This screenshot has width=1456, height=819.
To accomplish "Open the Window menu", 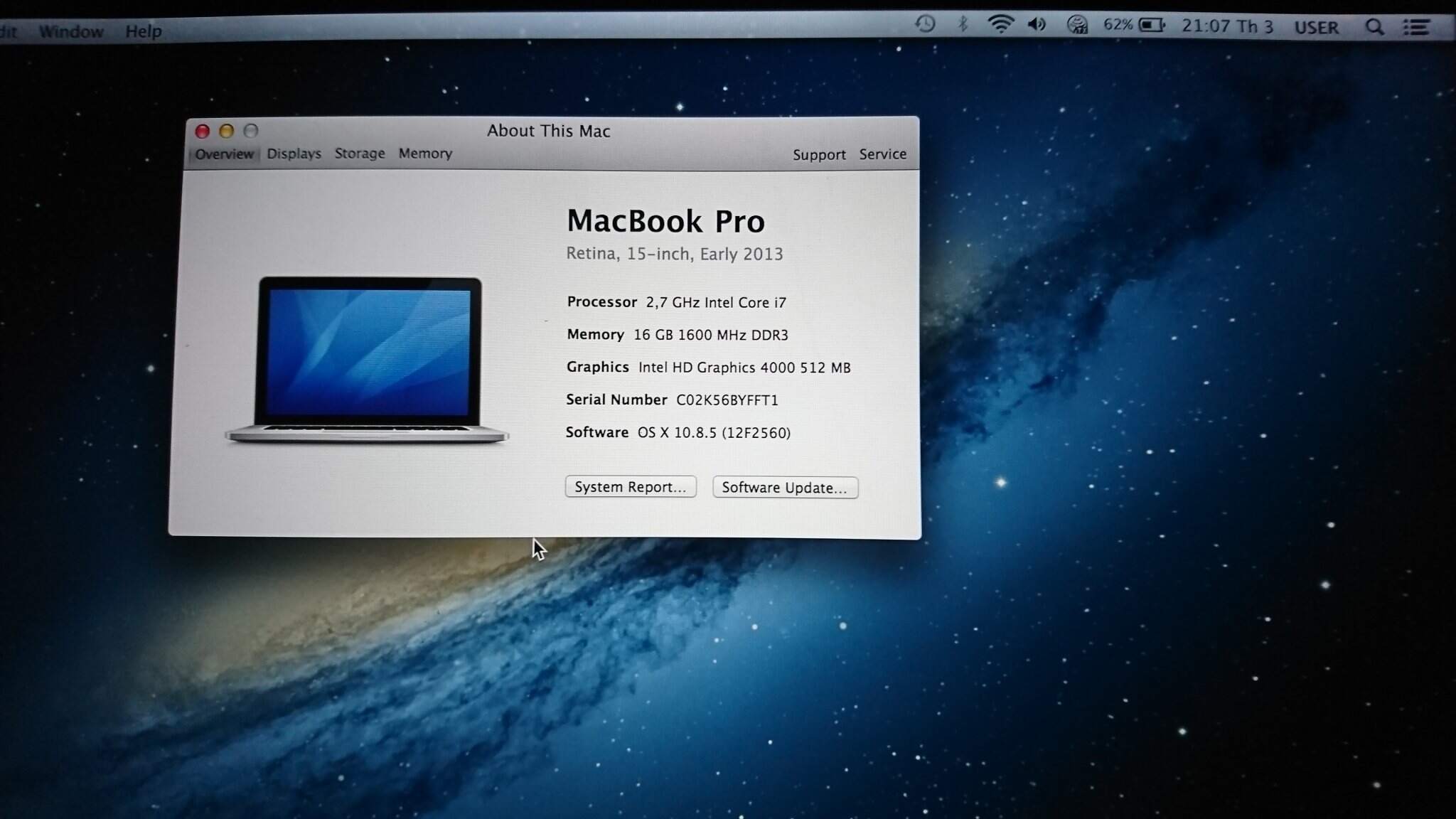I will [71, 31].
